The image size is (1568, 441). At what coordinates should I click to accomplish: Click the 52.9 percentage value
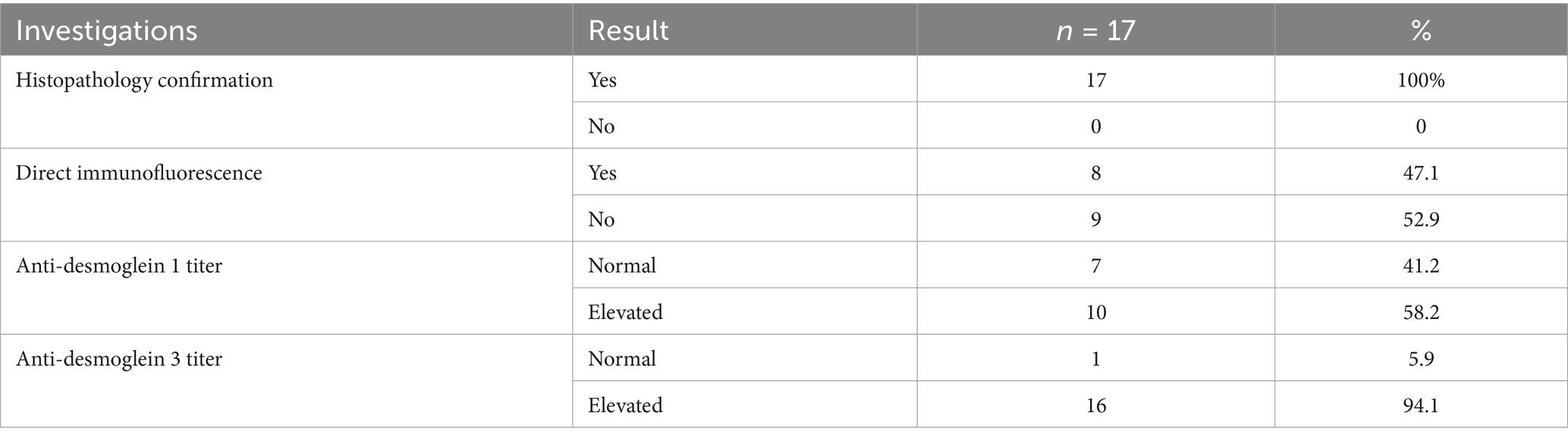tap(1421, 220)
